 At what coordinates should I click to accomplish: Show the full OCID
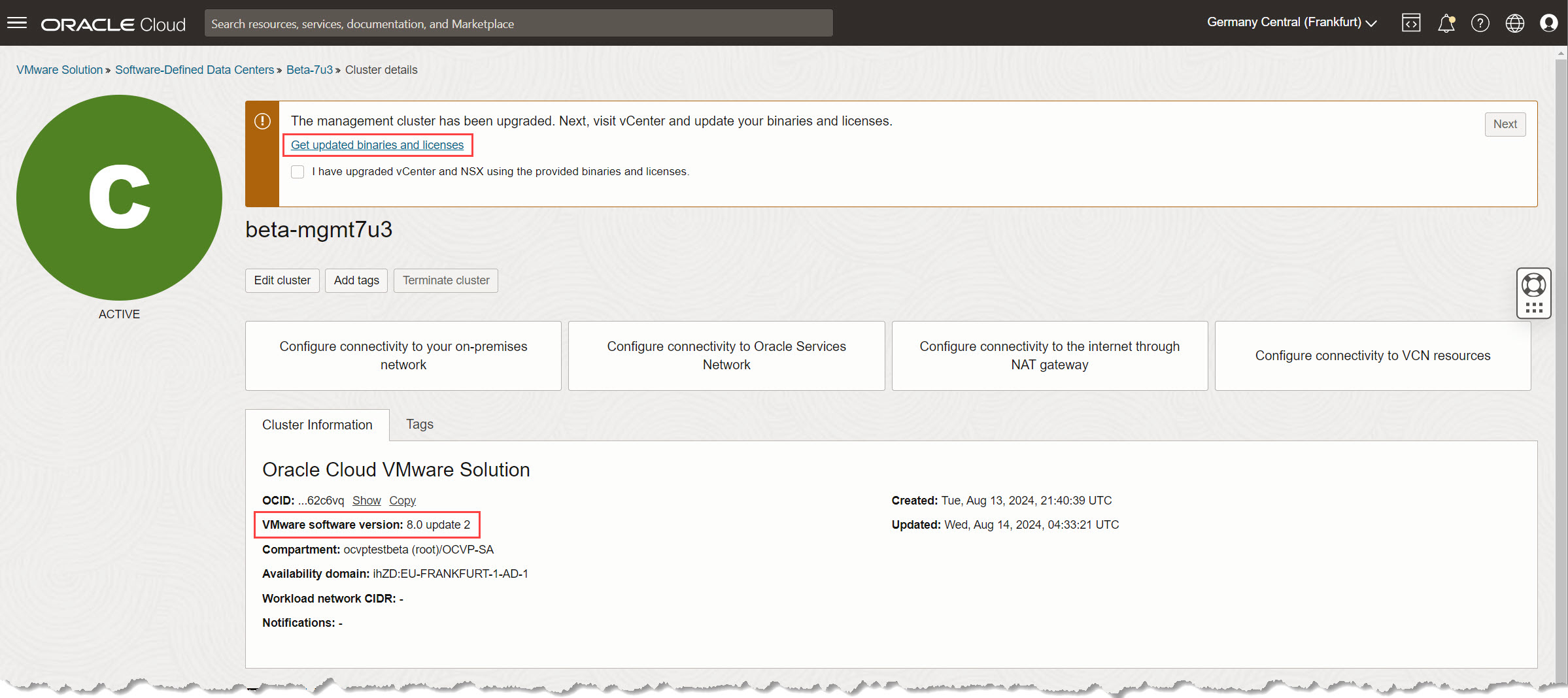(366, 501)
